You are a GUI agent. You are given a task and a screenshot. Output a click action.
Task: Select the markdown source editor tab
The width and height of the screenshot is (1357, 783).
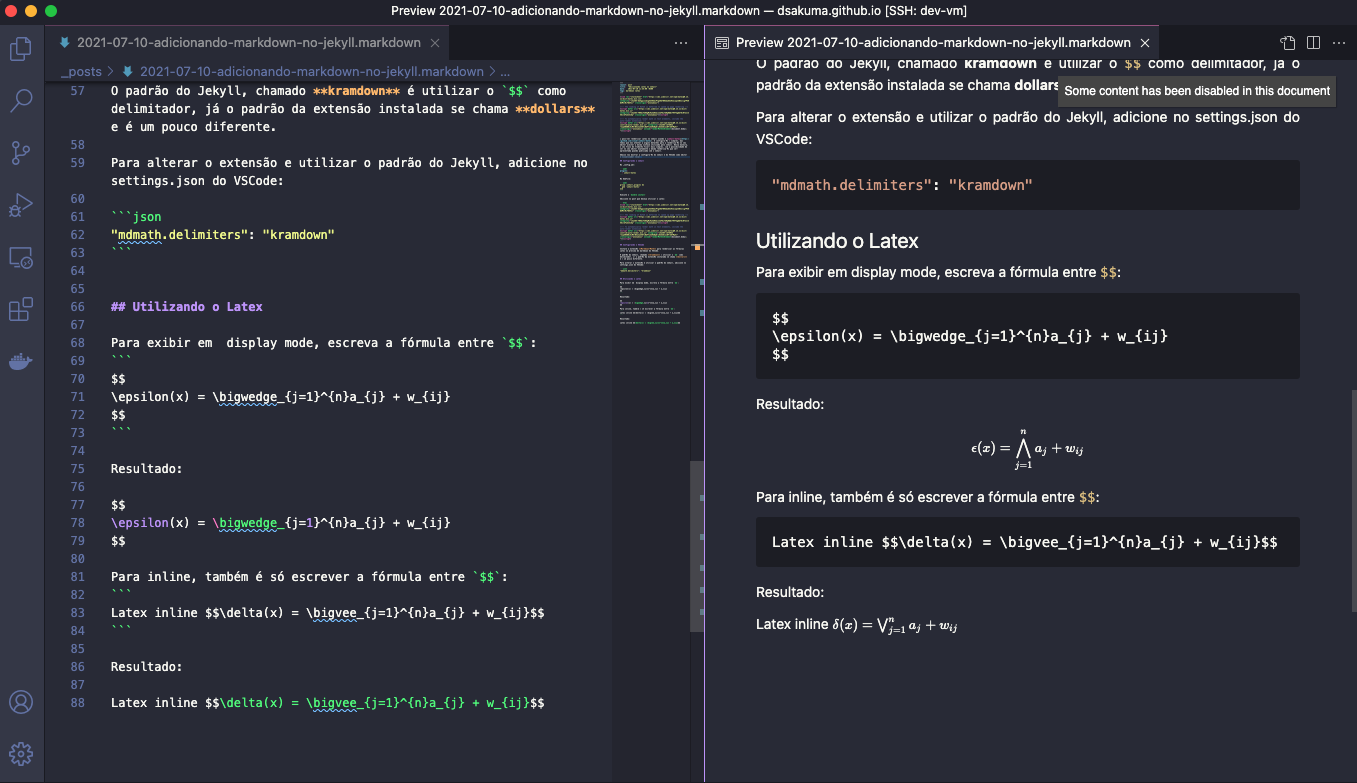tap(247, 43)
